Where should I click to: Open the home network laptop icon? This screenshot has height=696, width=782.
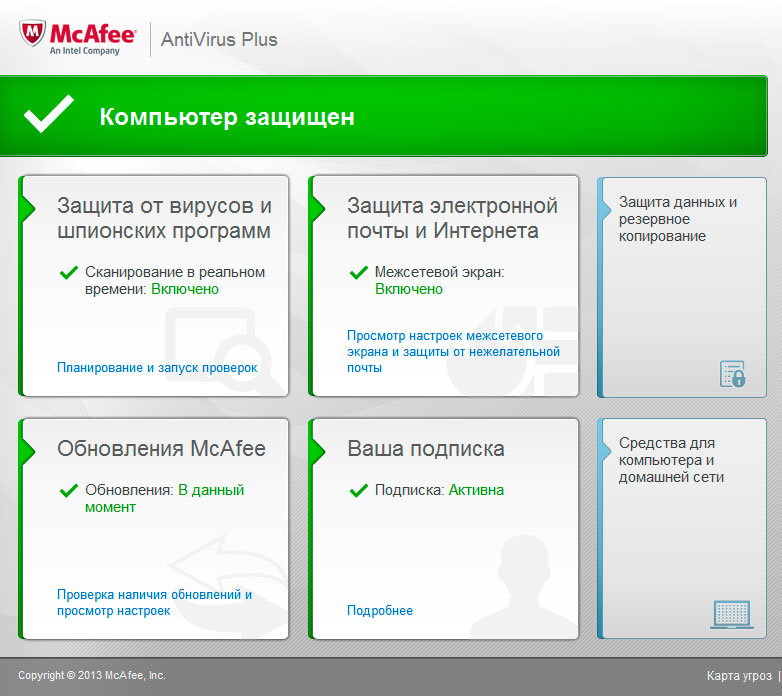(x=732, y=615)
